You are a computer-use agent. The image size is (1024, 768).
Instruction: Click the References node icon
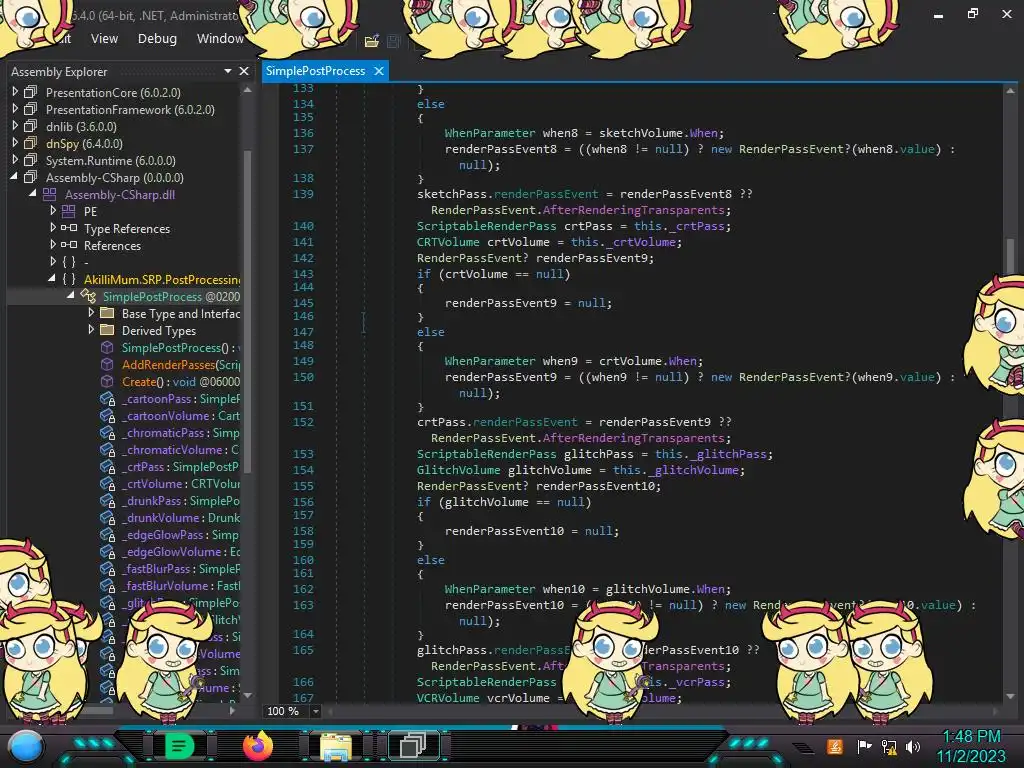(x=69, y=245)
